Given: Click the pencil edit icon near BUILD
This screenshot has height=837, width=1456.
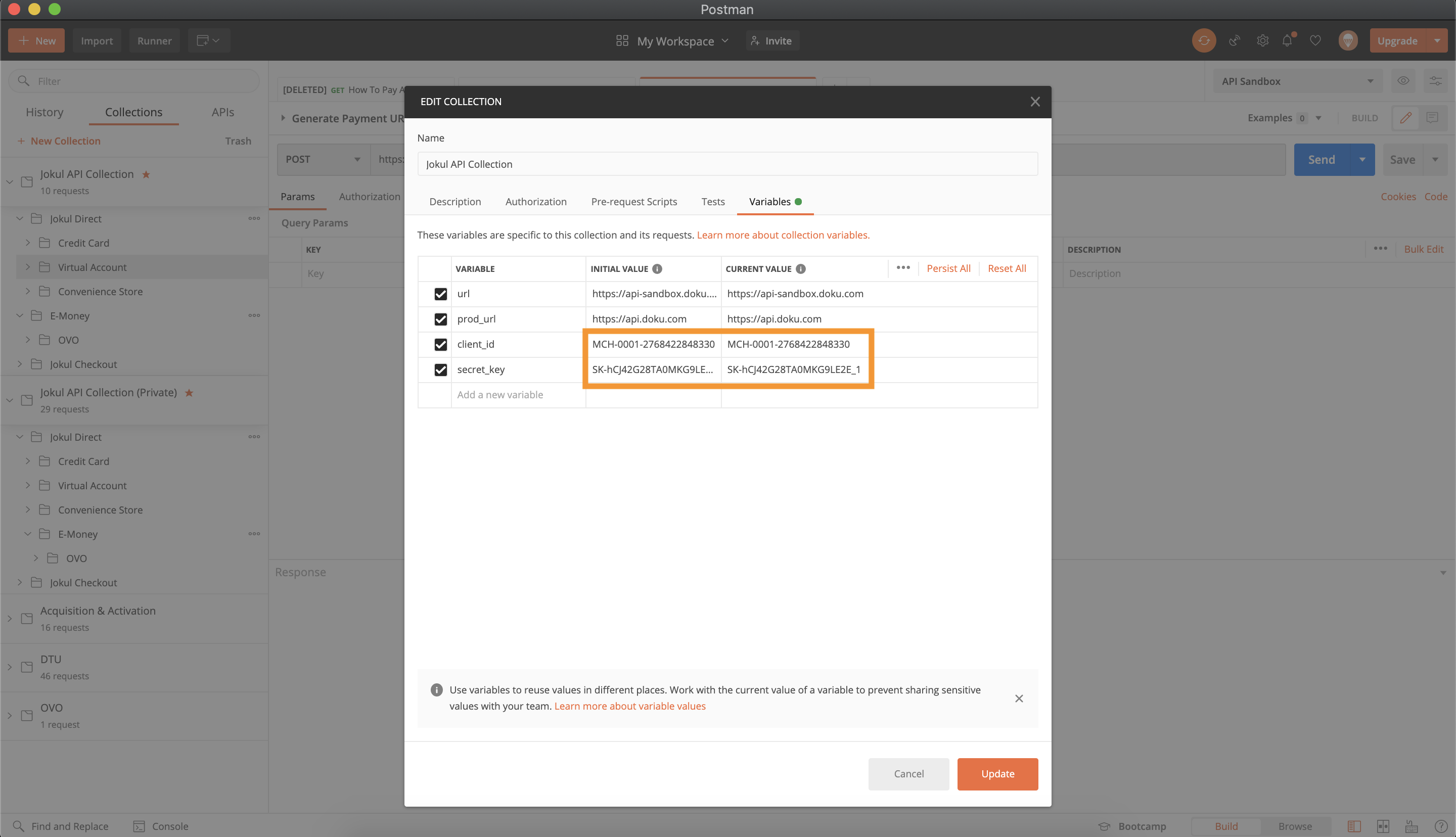Looking at the screenshot, I should [x=1405, y=118].
